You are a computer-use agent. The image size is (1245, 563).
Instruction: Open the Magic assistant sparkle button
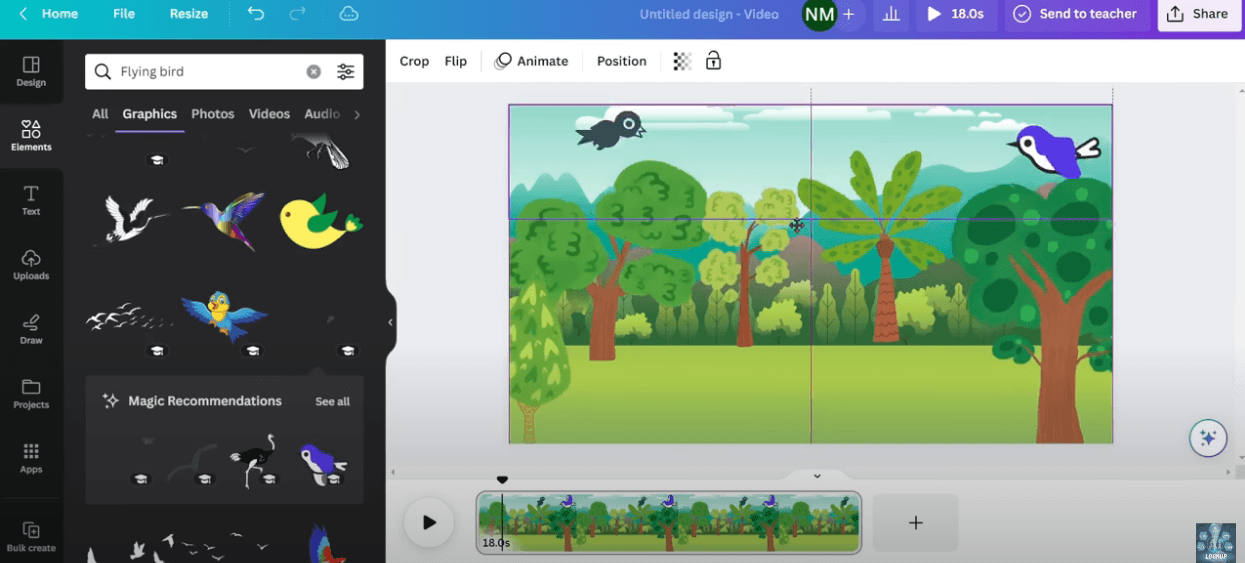(1208, 438)
